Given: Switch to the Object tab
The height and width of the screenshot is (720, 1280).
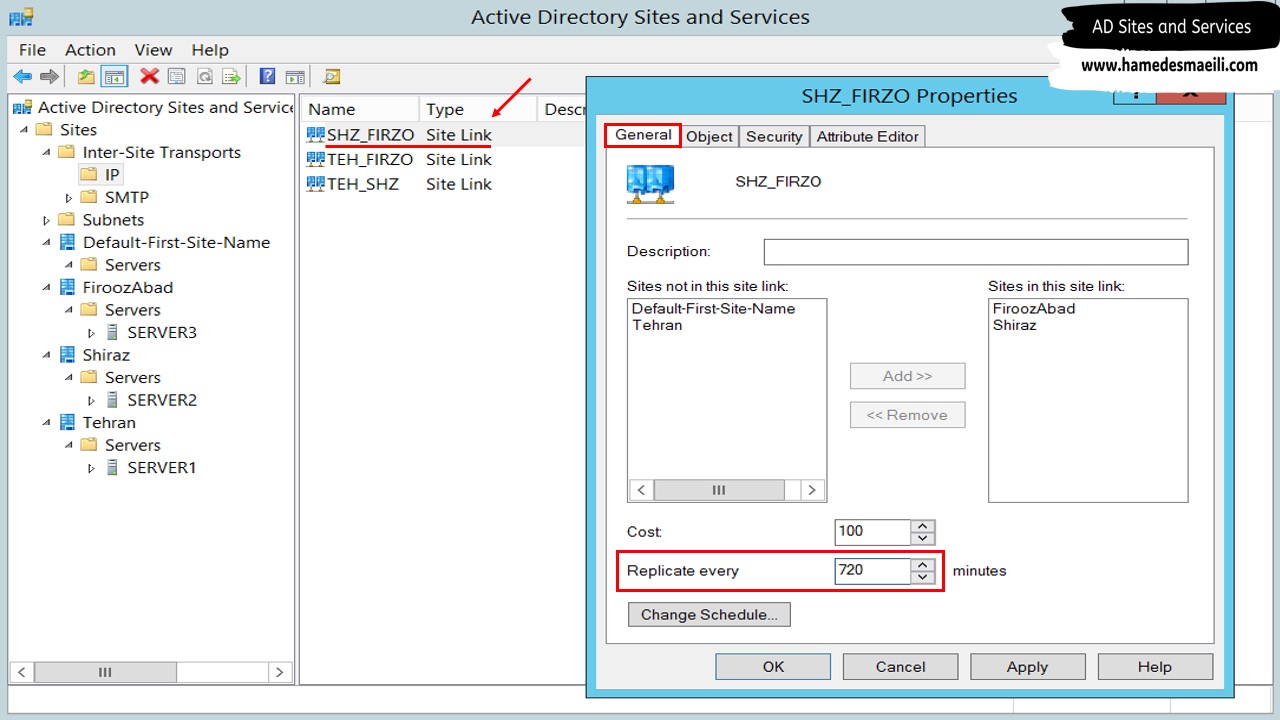Looking at the screenshot, I should pos(710,136).
